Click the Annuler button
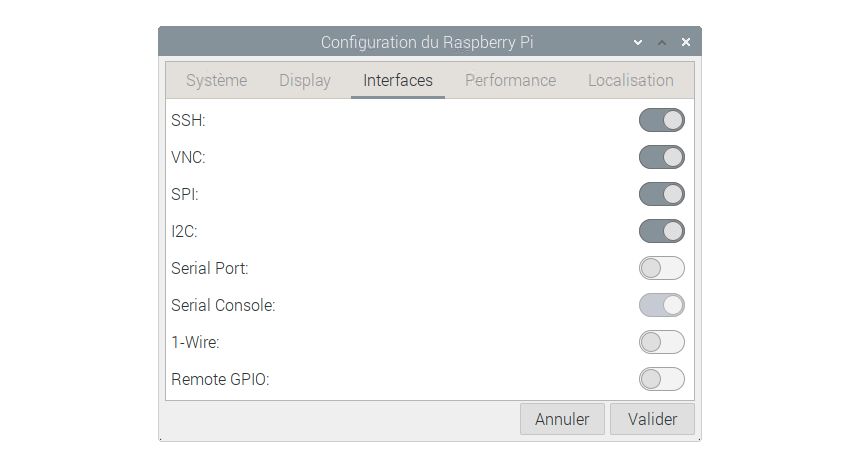 (562, 419)
